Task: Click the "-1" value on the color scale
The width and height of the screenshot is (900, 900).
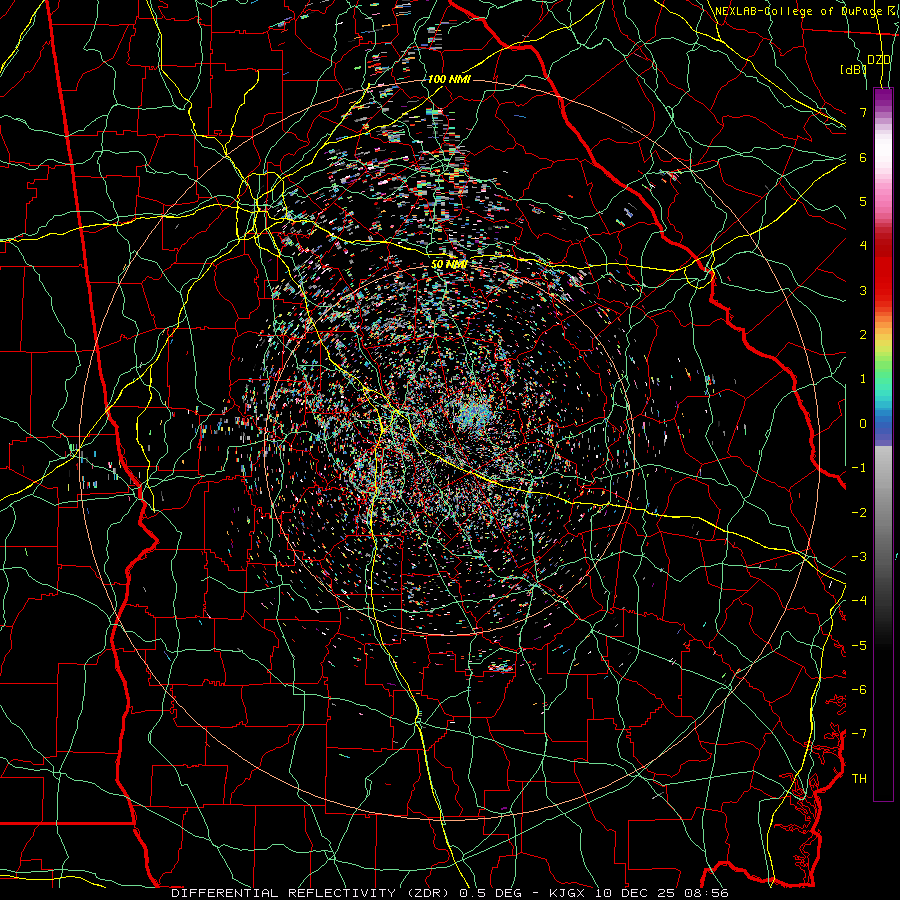Action: click(859, 468)
